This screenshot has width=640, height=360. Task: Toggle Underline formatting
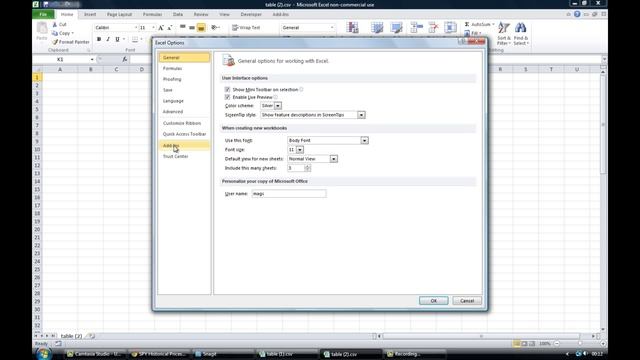[117, 39]
